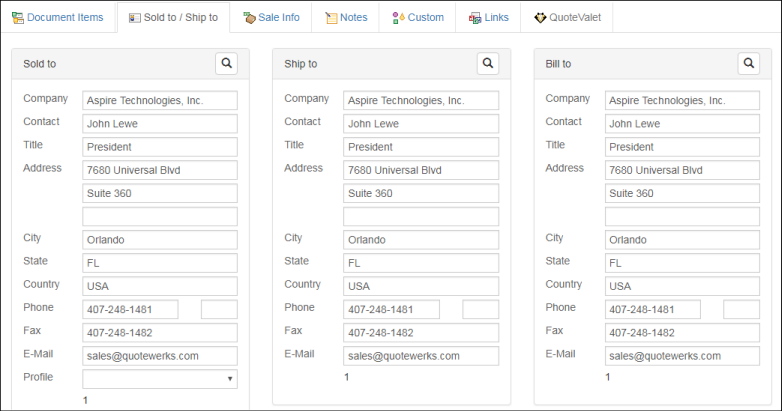Screen dimensions: 782x411
Task: Focus the Bill to phone extension box
Action: [742, 309]
